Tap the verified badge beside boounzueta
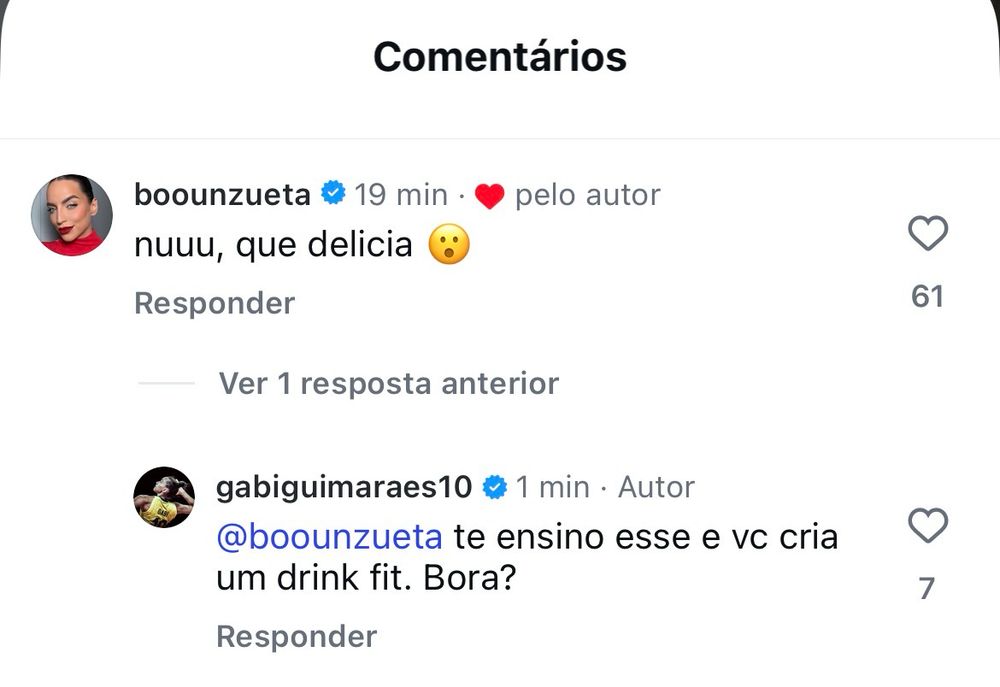This screenshot has width=1000, height=687. tap(333, 193)
